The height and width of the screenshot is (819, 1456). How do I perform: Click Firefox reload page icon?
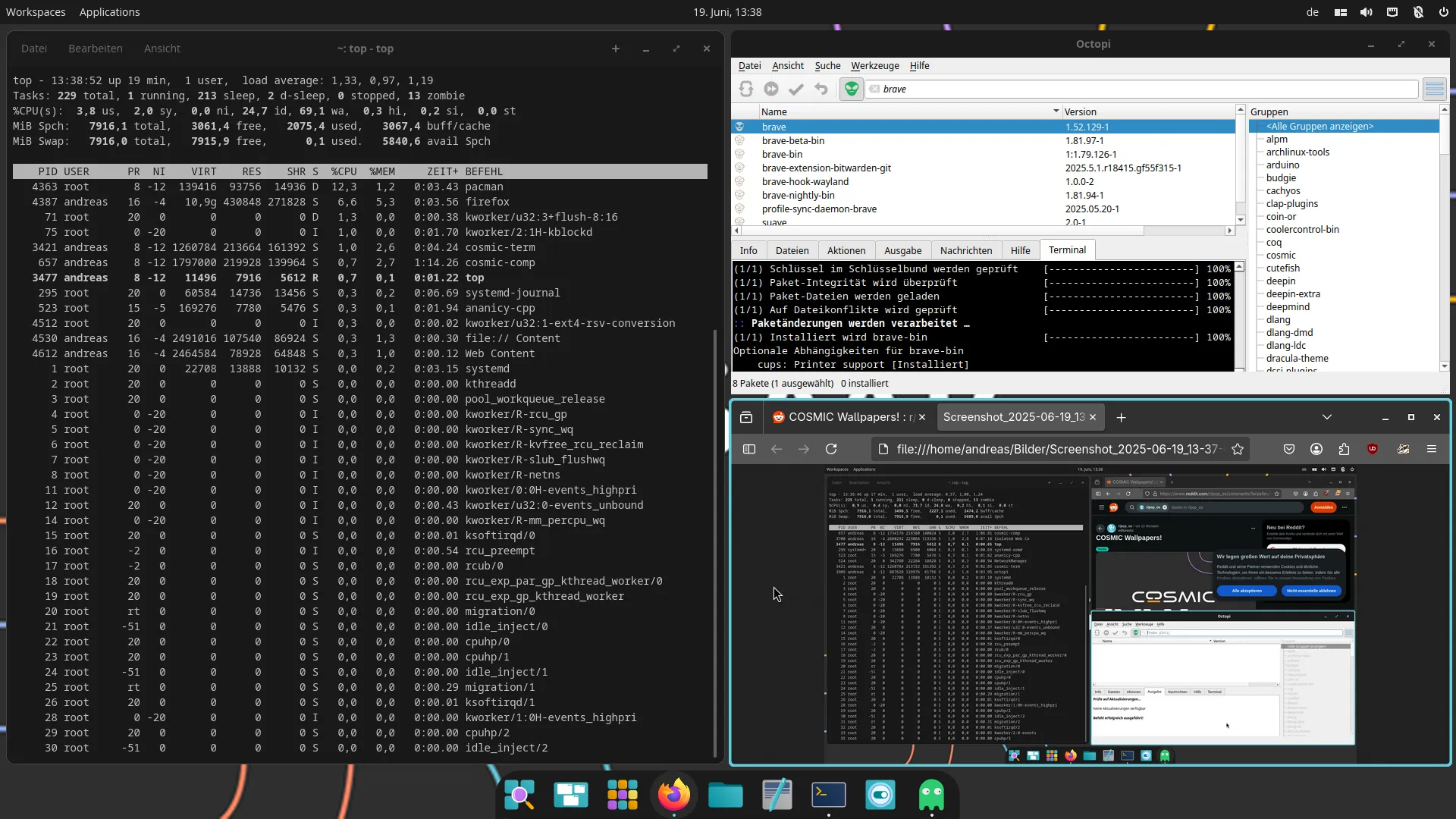(831, 449)
